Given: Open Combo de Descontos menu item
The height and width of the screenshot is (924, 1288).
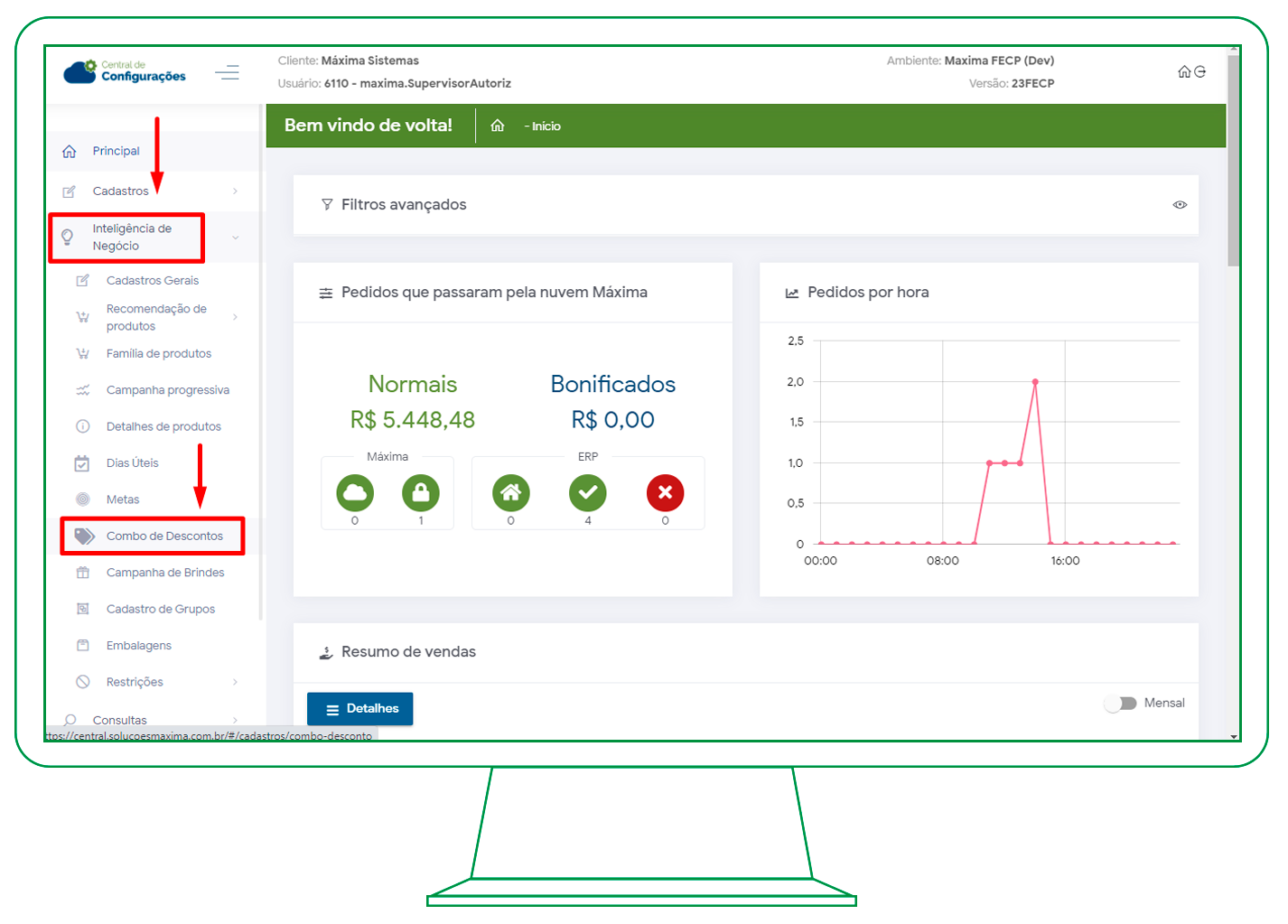Looking at the screenshot, I should [x=164, y=537].
